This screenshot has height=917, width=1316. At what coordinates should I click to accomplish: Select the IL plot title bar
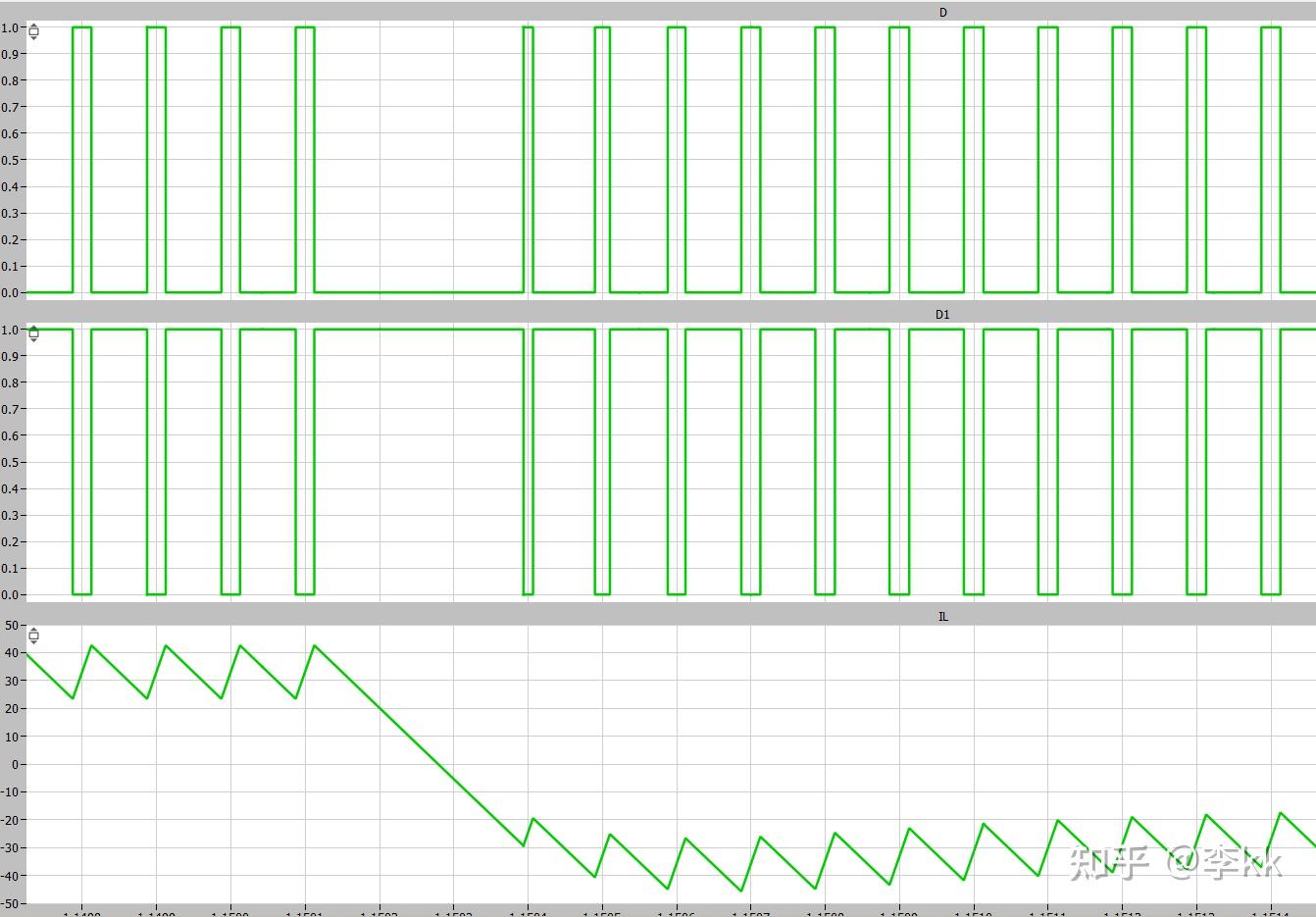click(658, 616)
